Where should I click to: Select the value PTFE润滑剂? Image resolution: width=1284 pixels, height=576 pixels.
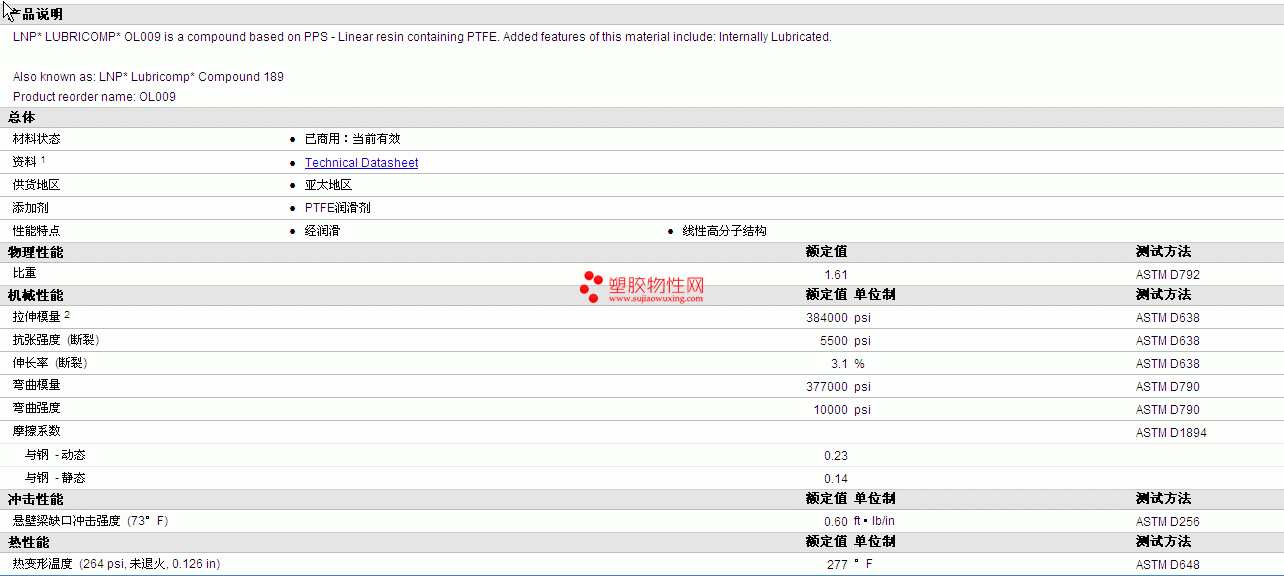338,208
